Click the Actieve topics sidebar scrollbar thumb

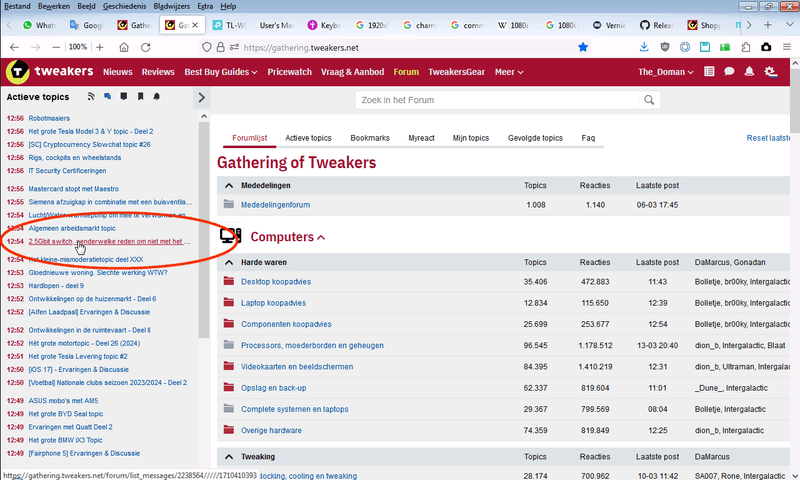204,230
